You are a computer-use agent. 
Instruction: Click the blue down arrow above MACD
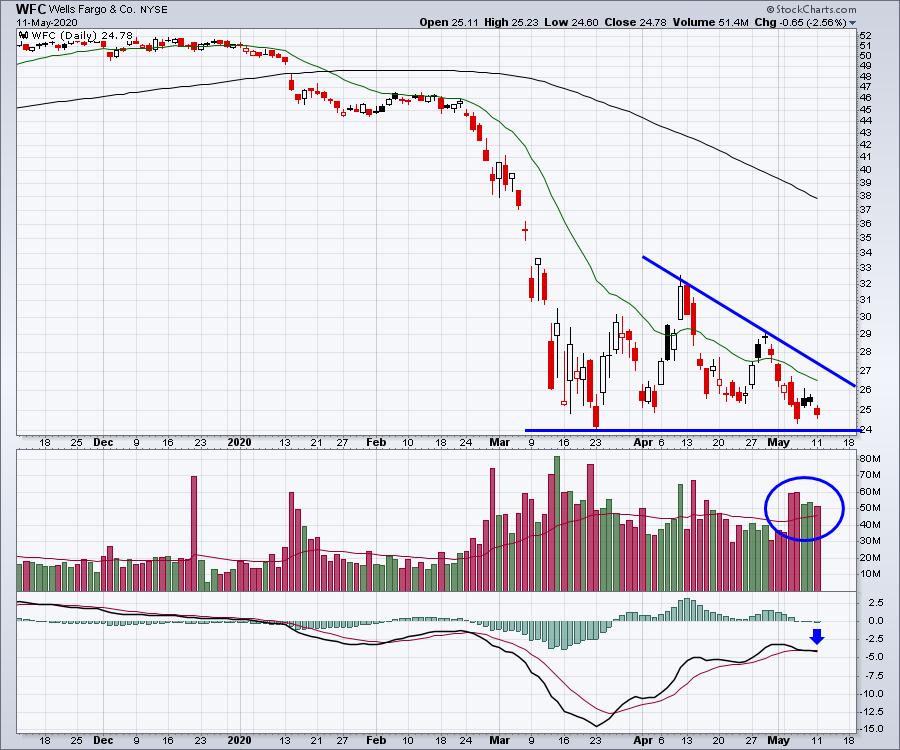pyautogui.click(x=816, y=637)
